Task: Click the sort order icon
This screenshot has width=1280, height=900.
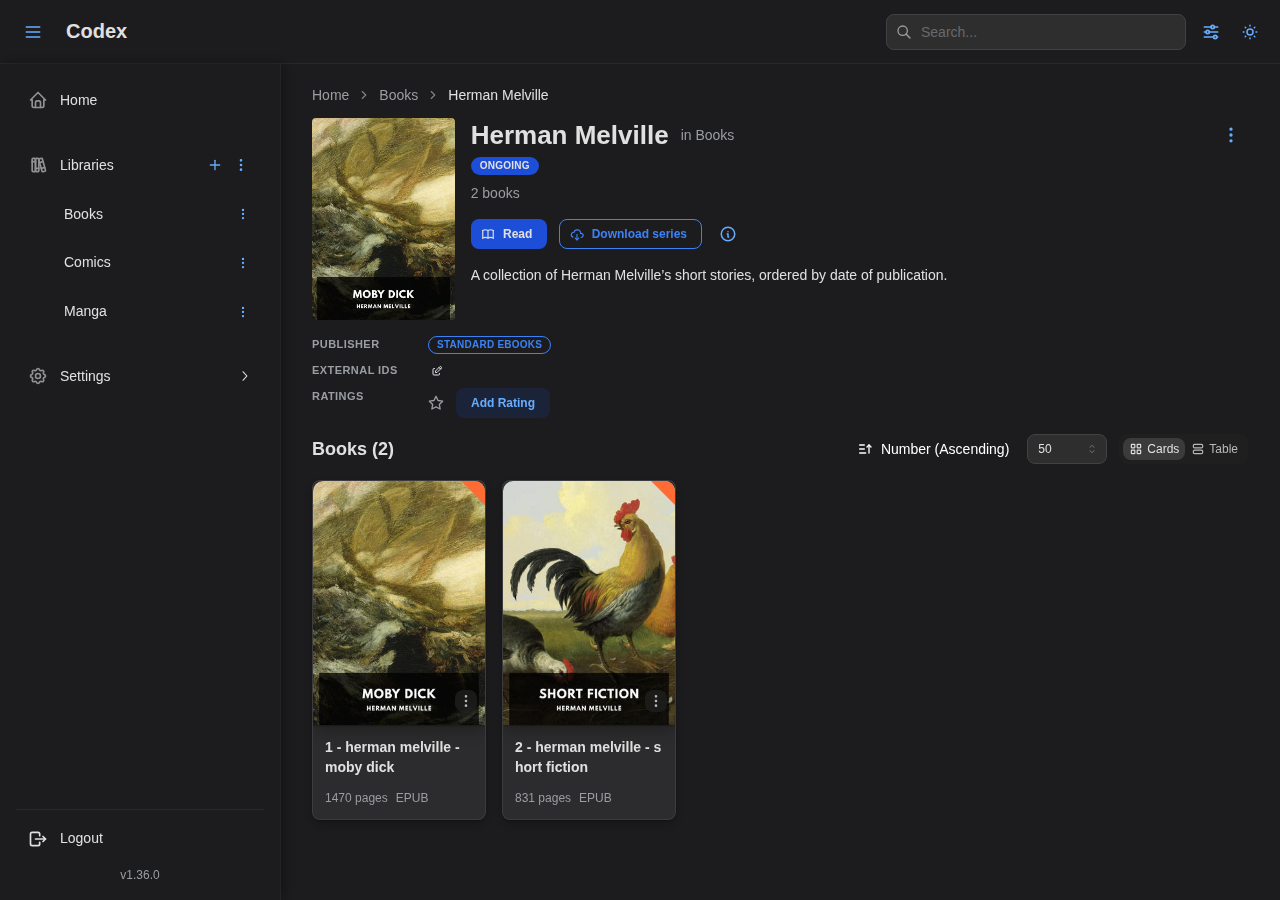Action: pyautogui.click(x=865, y=449)
